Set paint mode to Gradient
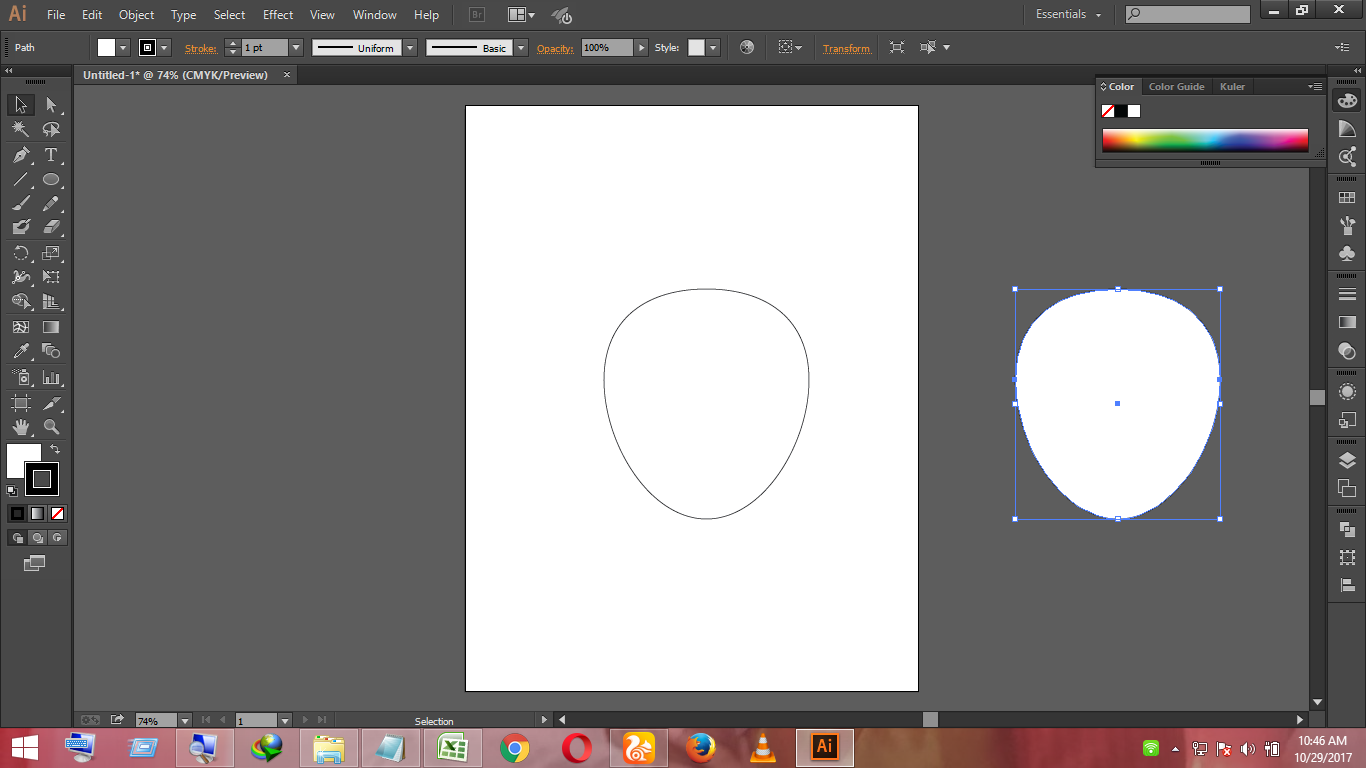 click(37, 513)
